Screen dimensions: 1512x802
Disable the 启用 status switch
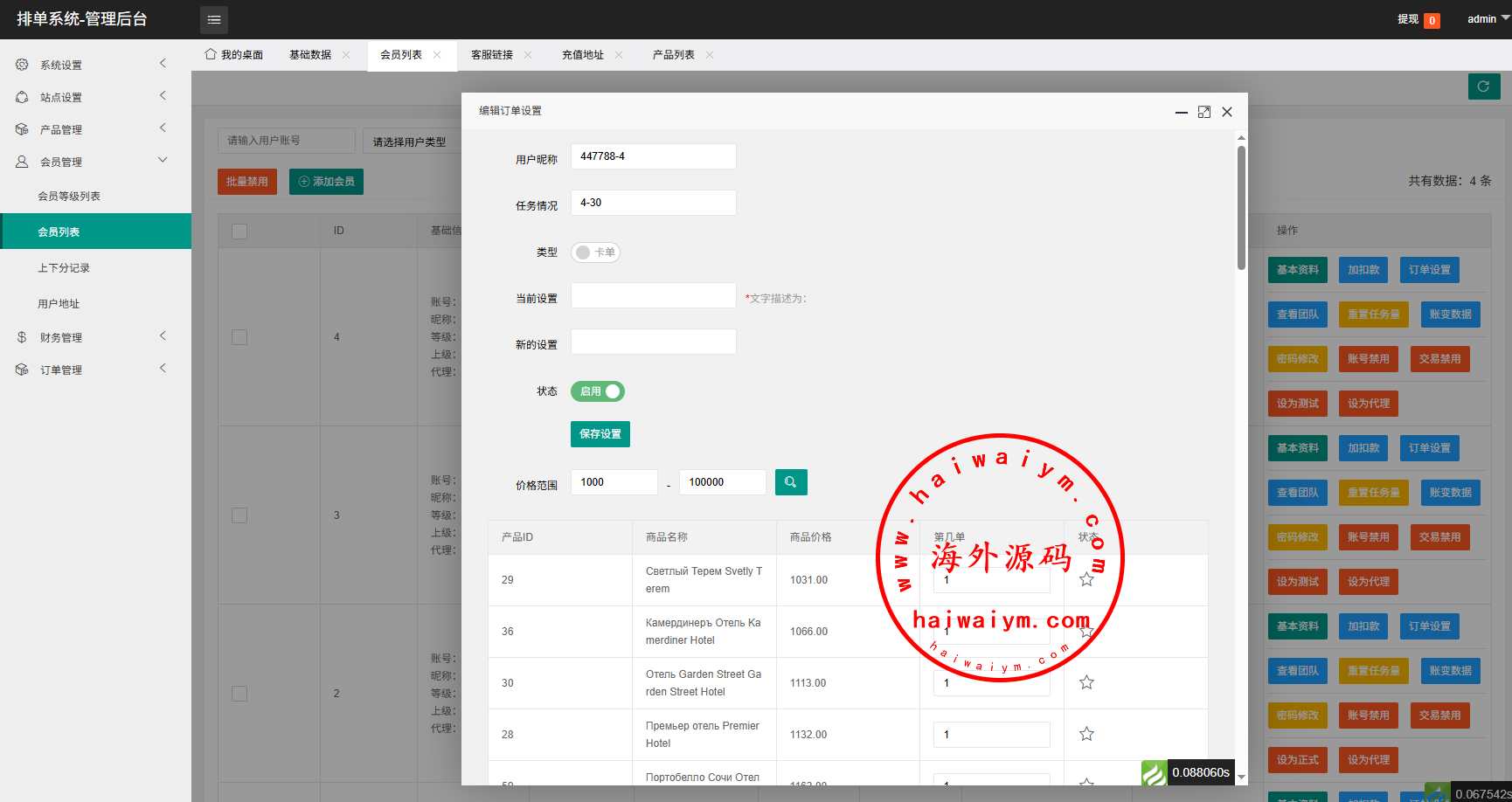click(598, 391)
